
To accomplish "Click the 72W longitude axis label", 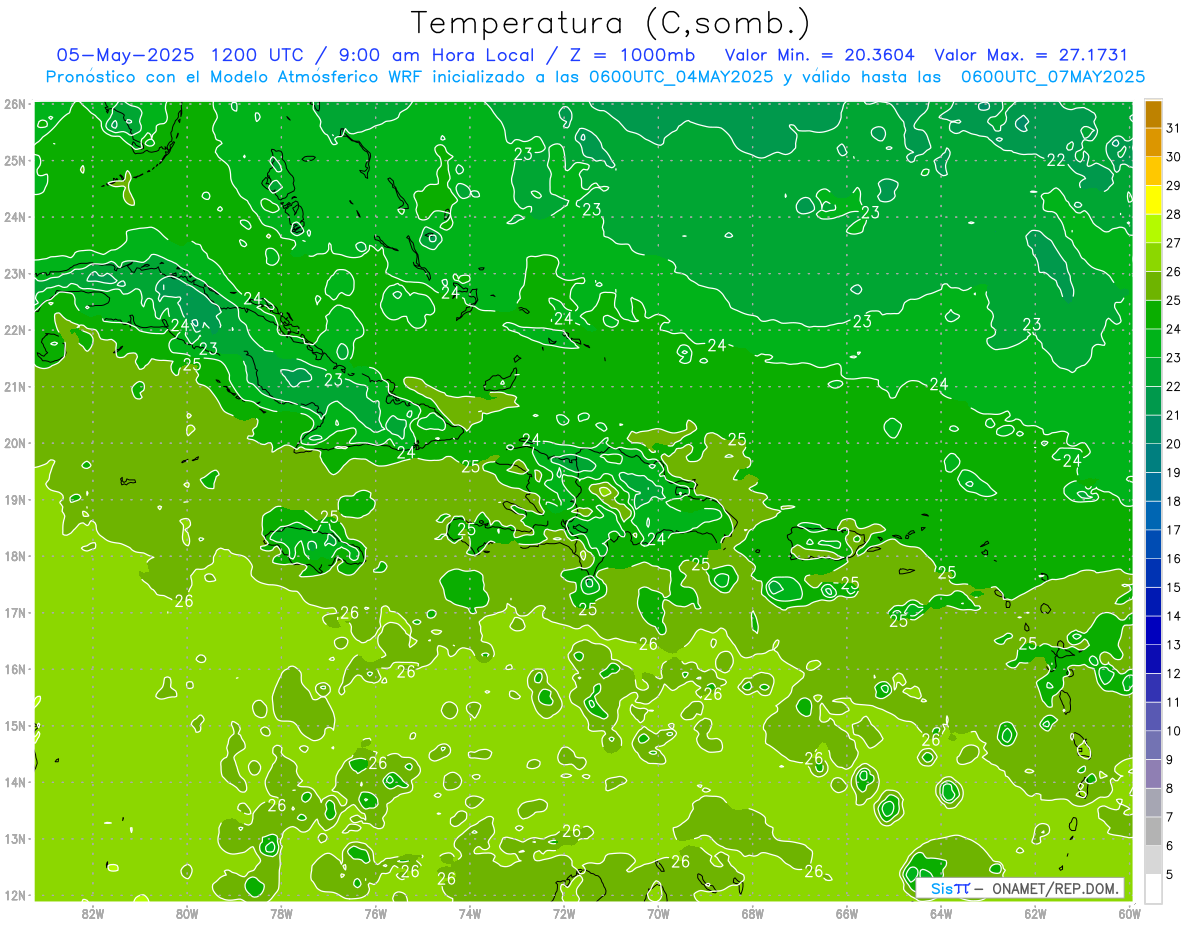I will 564,913.
